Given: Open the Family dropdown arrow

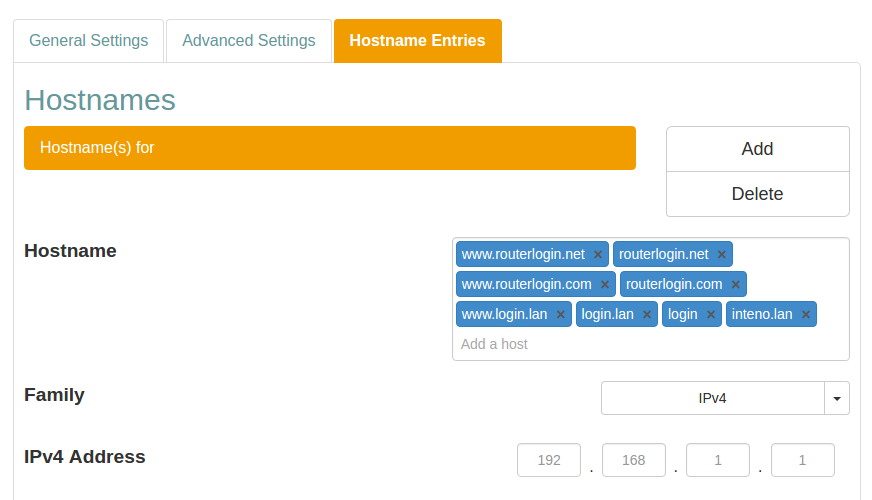Looking at the screenshot, I should point(836,398).
